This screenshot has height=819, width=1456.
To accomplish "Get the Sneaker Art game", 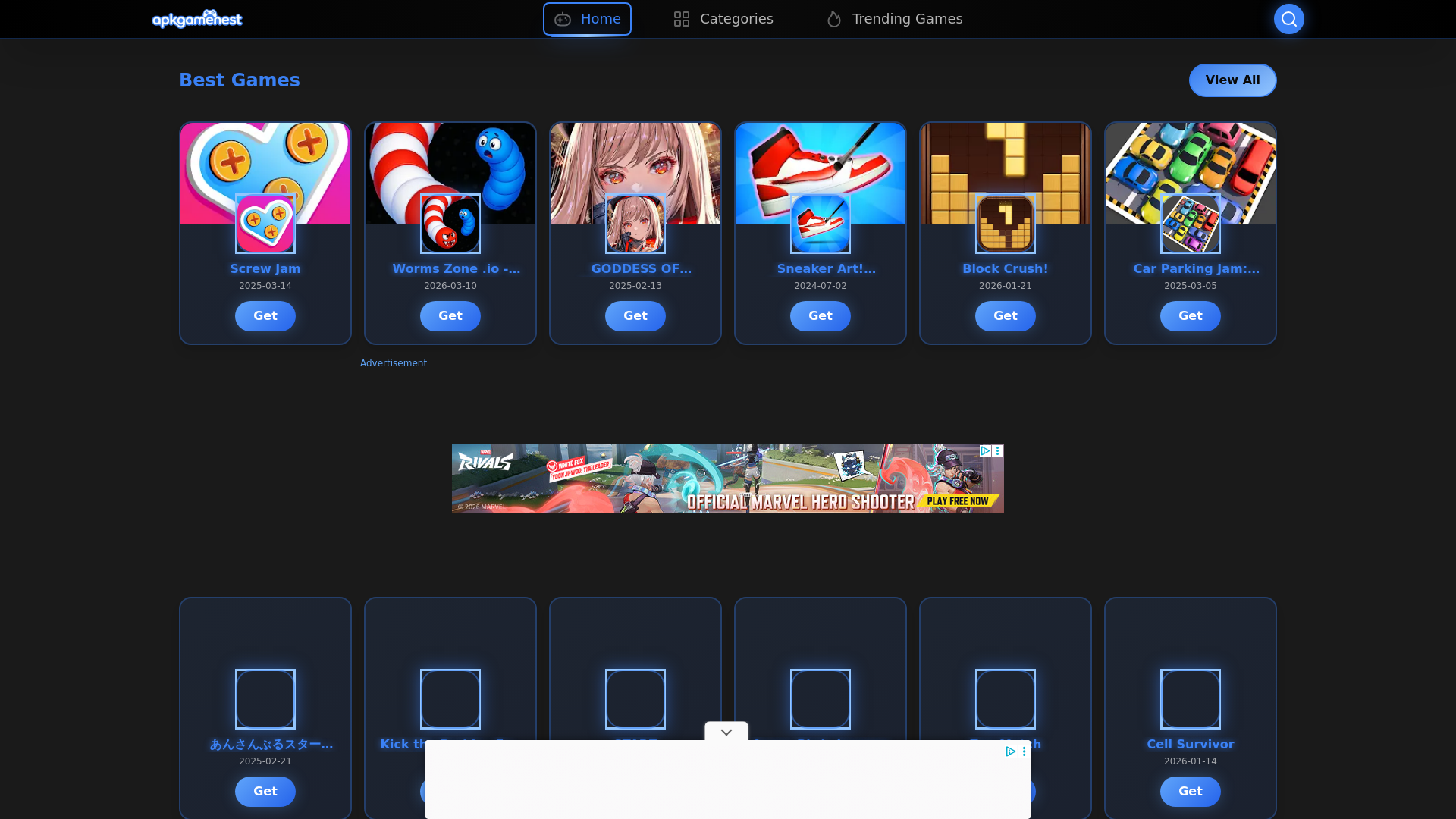I will pyautogui.click(x=821, y=316).
